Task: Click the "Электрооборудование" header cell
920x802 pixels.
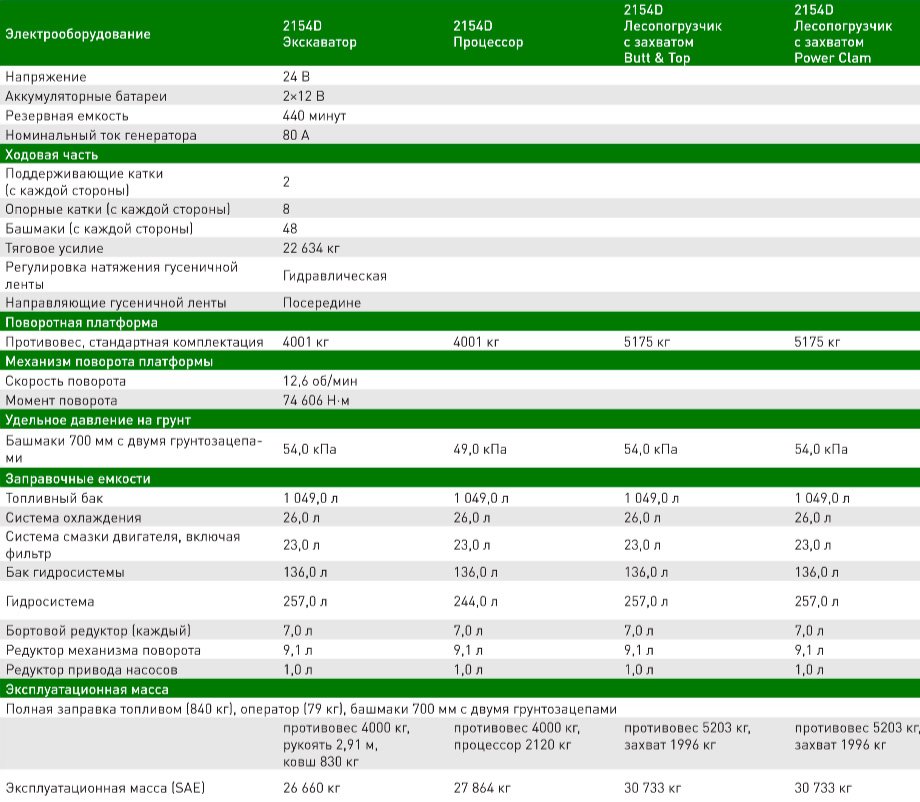Action: tap(78, 34)
